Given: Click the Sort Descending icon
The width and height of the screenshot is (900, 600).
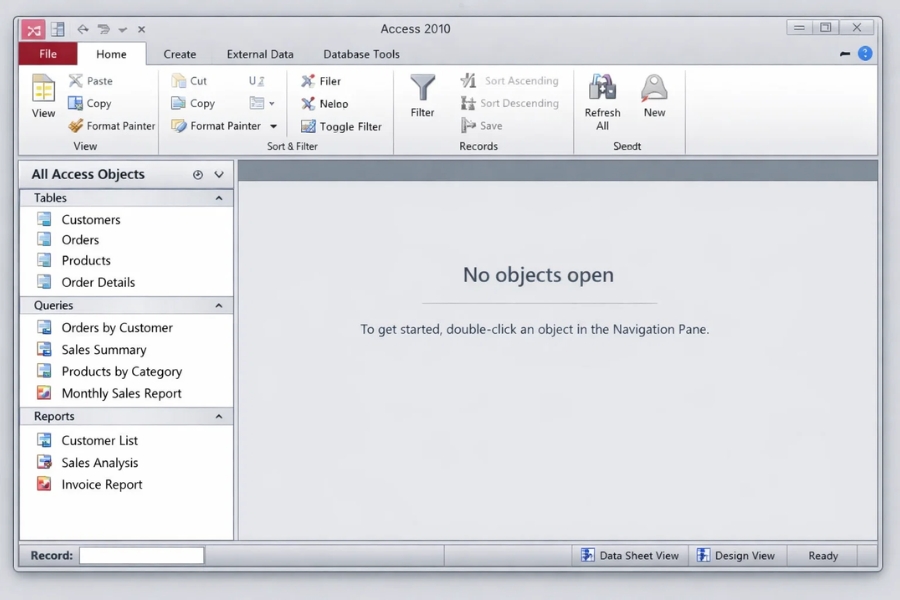Looking at the screenshot, I should [468, 103].
